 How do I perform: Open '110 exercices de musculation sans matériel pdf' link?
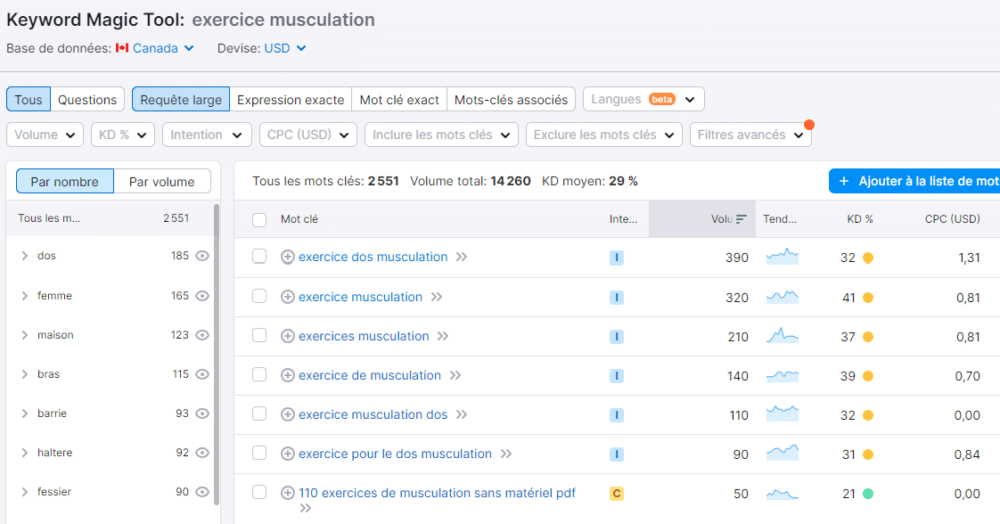point(437,493)
